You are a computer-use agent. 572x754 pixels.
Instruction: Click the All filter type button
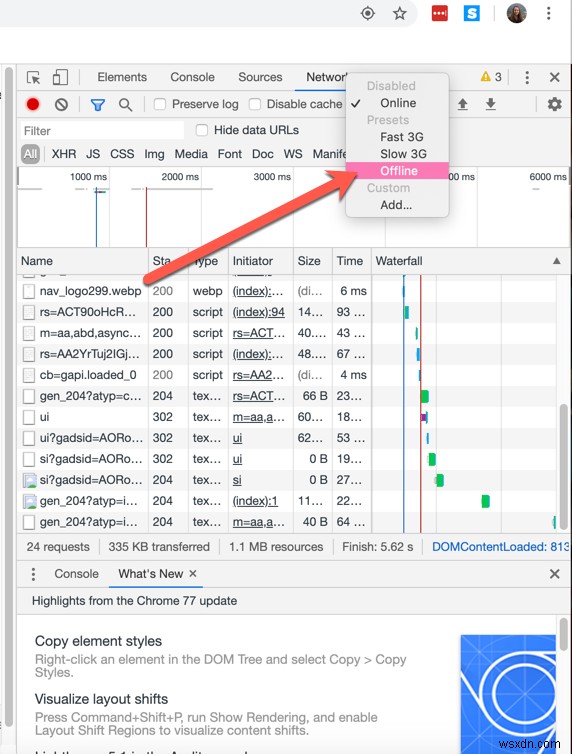pos(30,154)
